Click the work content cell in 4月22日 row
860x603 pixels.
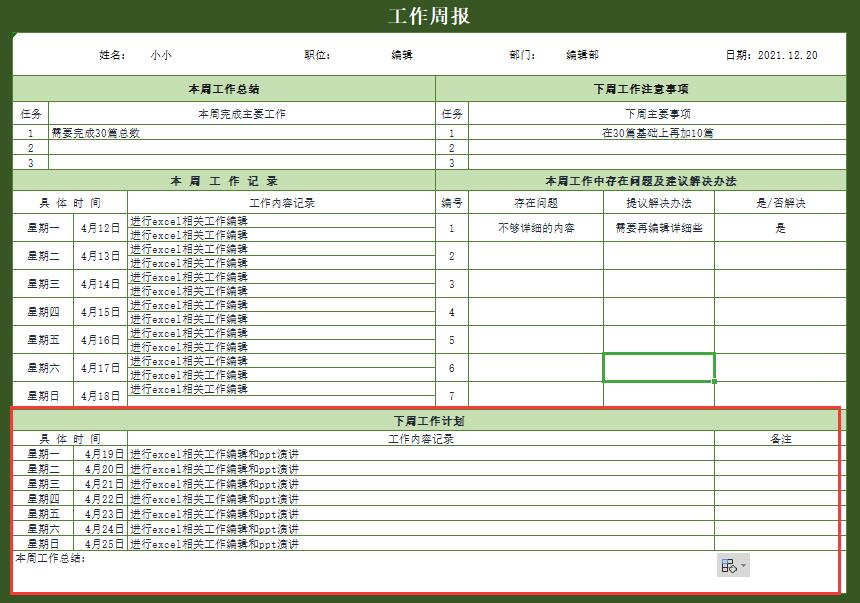421,499
